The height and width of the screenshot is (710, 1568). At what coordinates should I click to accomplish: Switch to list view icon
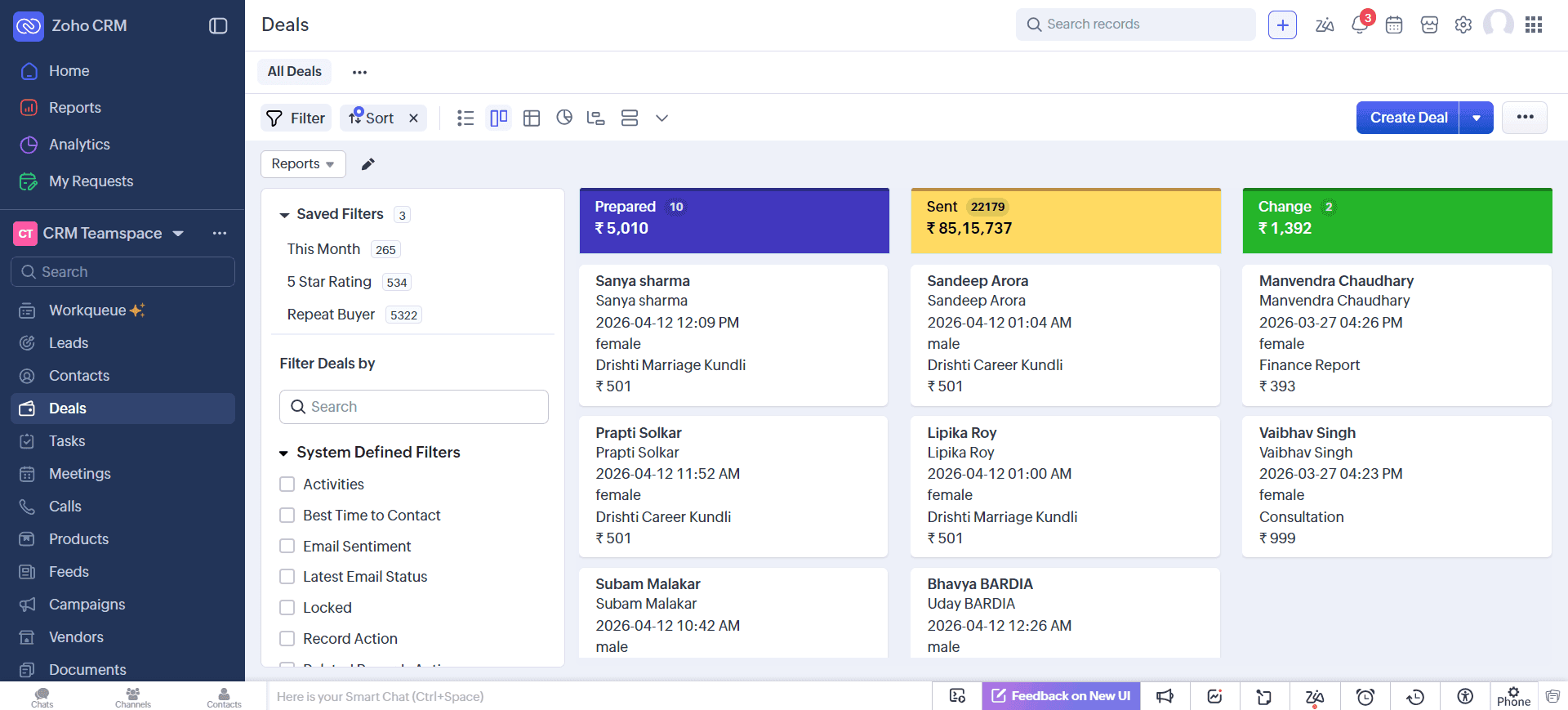point(465,118)
